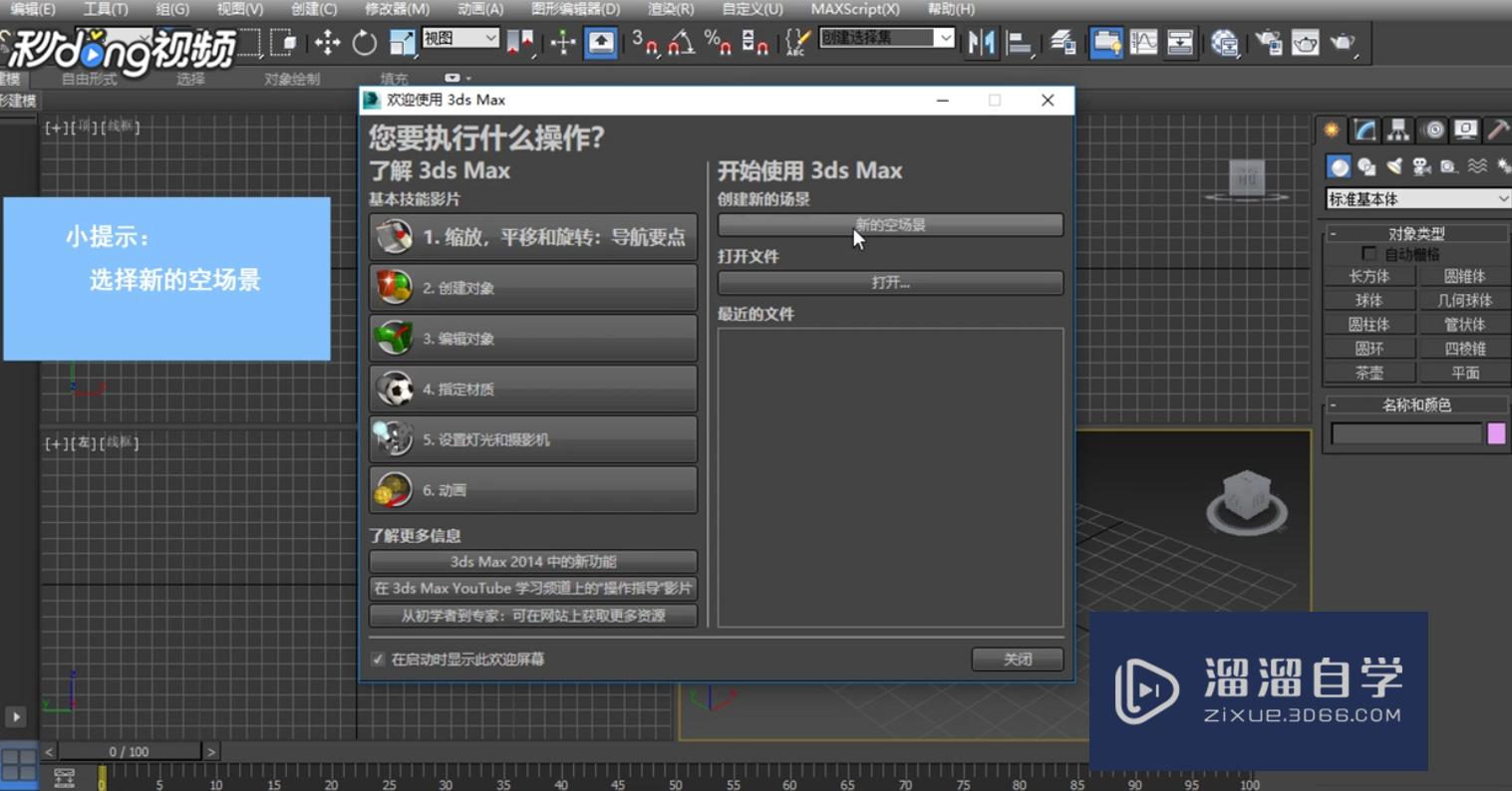Select the Cameras category icon
The width and height of the screenshot is (1512, 791).
coord(1421,166)
